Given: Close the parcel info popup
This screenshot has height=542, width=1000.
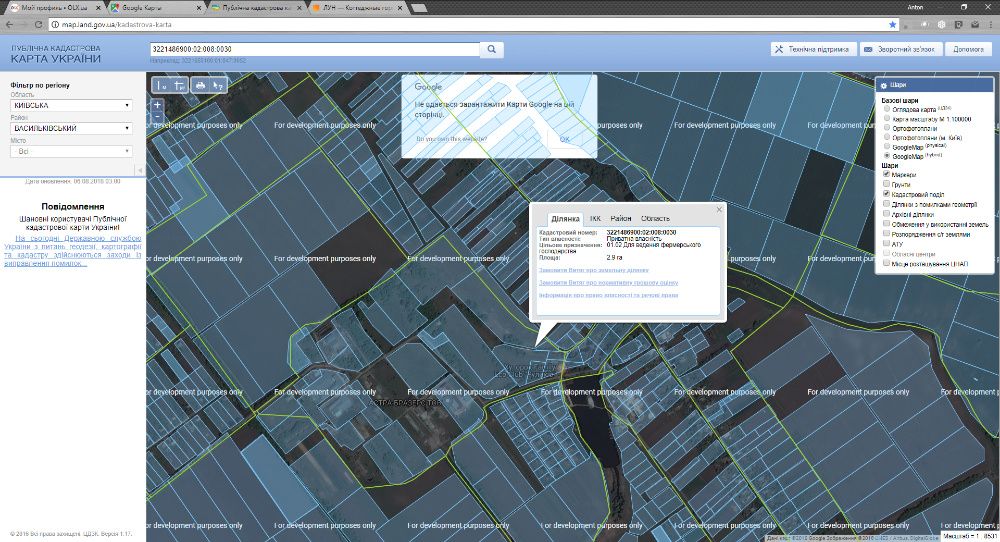Looking at the screenshot, I should [x=717, y=210].
